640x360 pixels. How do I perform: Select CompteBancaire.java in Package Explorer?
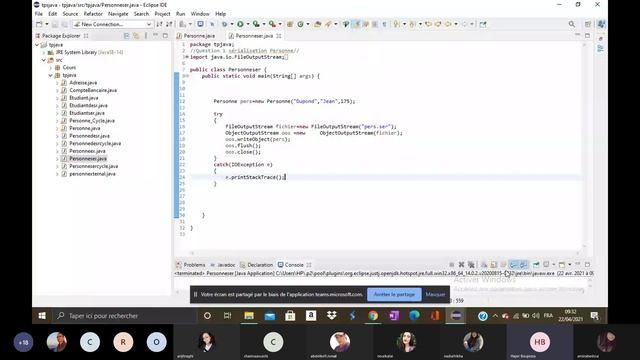93,90
